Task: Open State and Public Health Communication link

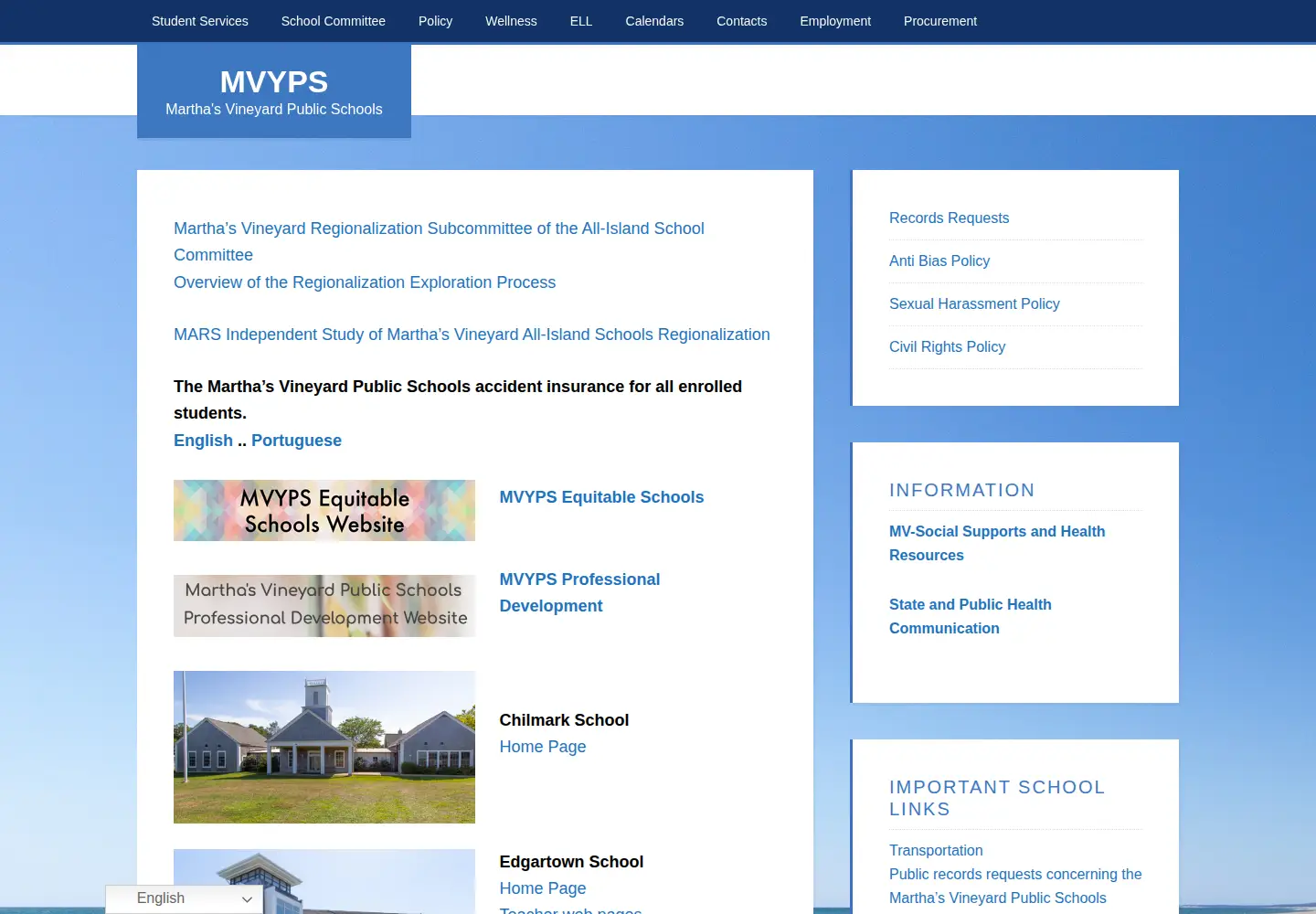Action: (x=971, y=616)
